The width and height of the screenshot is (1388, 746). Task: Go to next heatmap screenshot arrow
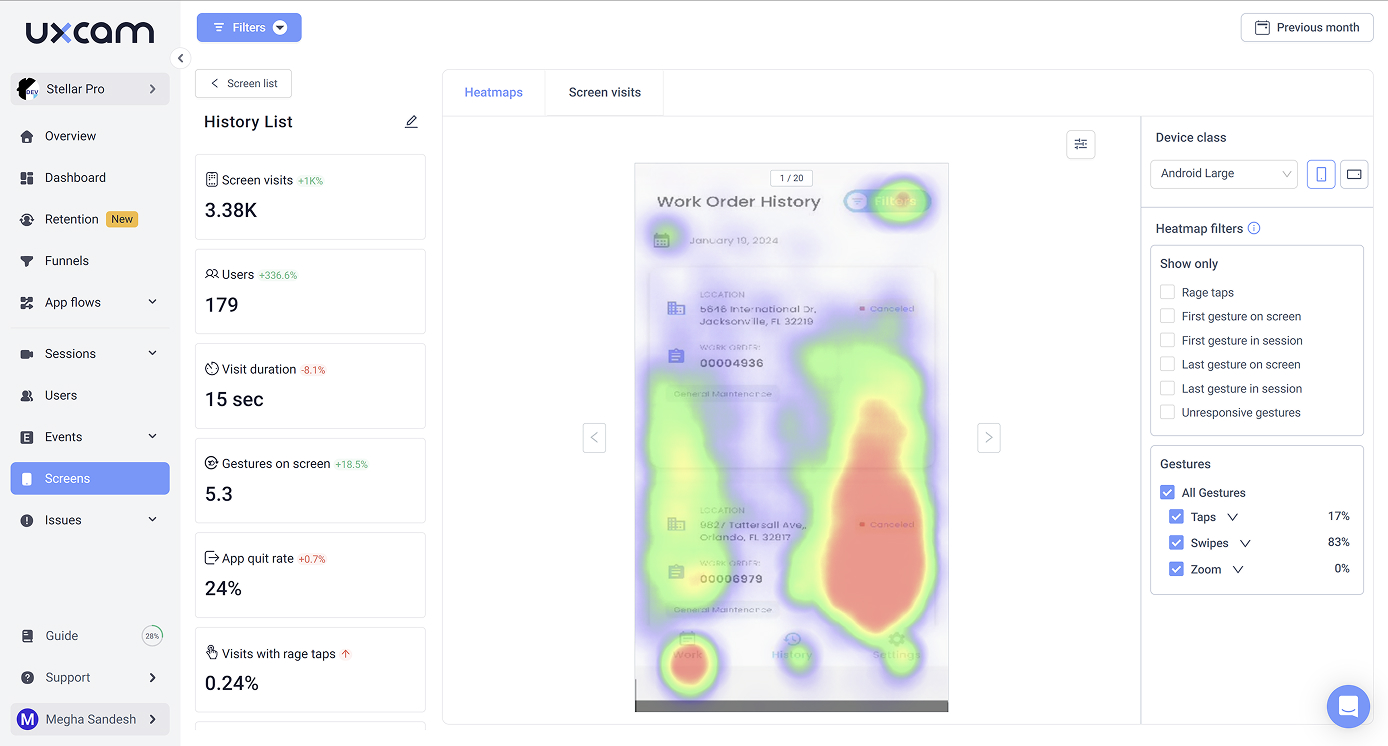pos(988,437)
